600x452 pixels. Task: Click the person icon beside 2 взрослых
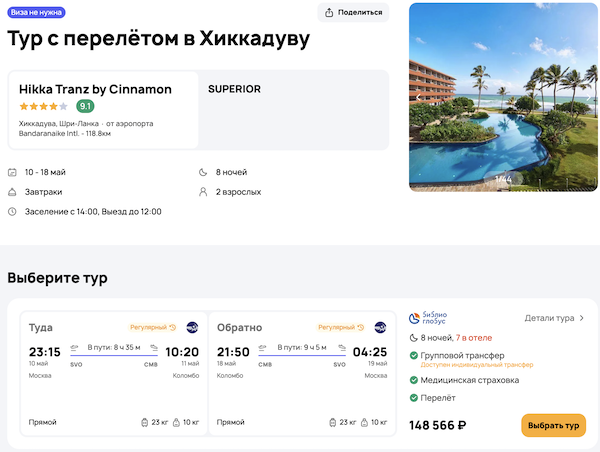pyautogui.click(x=205, y=192)
